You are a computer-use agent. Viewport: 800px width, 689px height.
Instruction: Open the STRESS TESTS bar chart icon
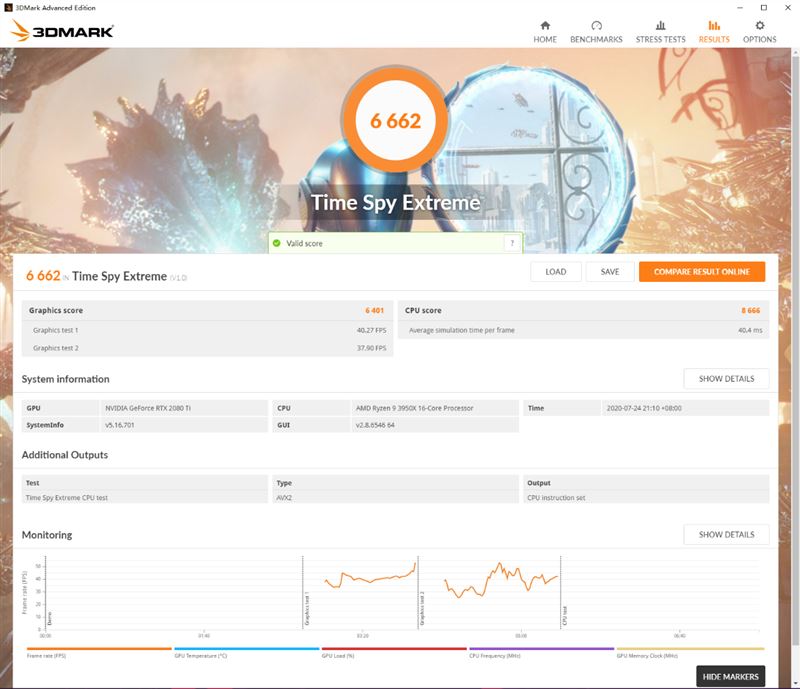tap(660, 26)
